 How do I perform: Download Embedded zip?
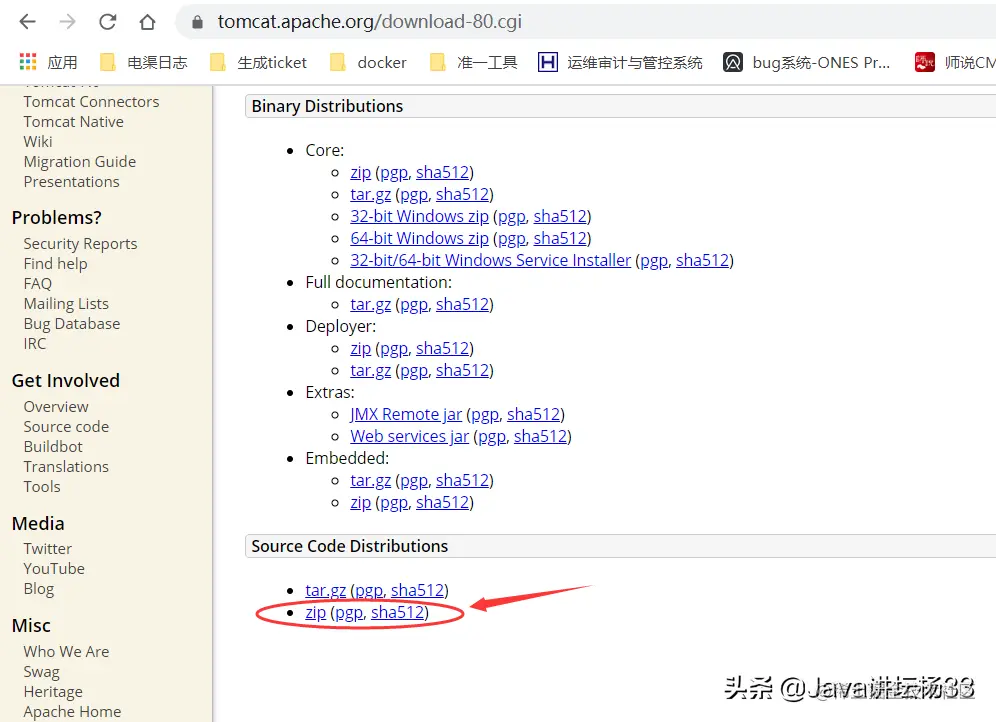pos(360,502)
